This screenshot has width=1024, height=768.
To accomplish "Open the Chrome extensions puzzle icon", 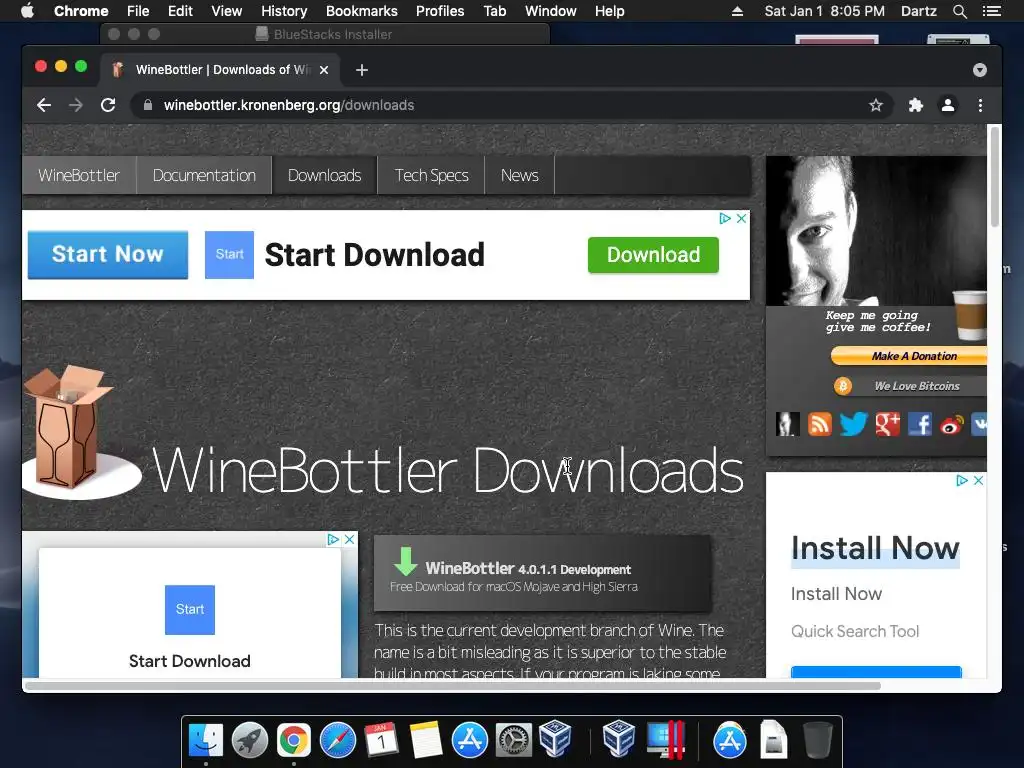I will 916,105.
